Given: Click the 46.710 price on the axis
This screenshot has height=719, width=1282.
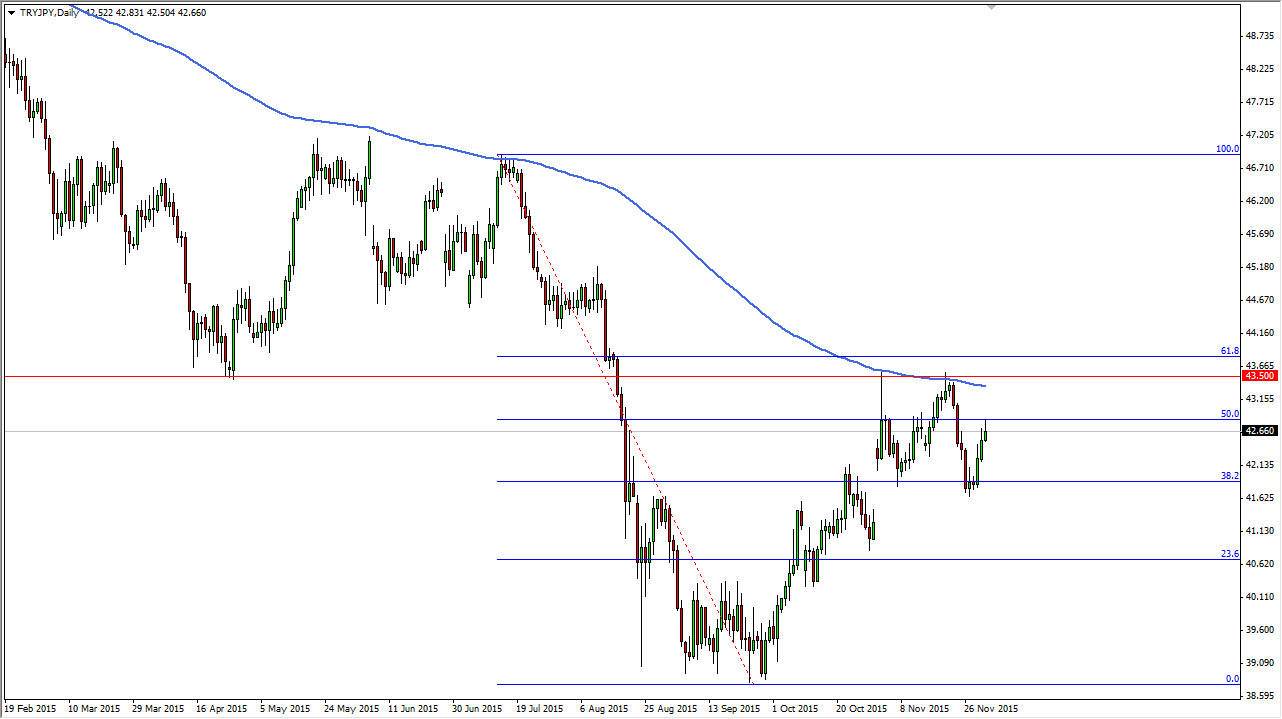Looking at the screenshot, I should (1259, 168).
